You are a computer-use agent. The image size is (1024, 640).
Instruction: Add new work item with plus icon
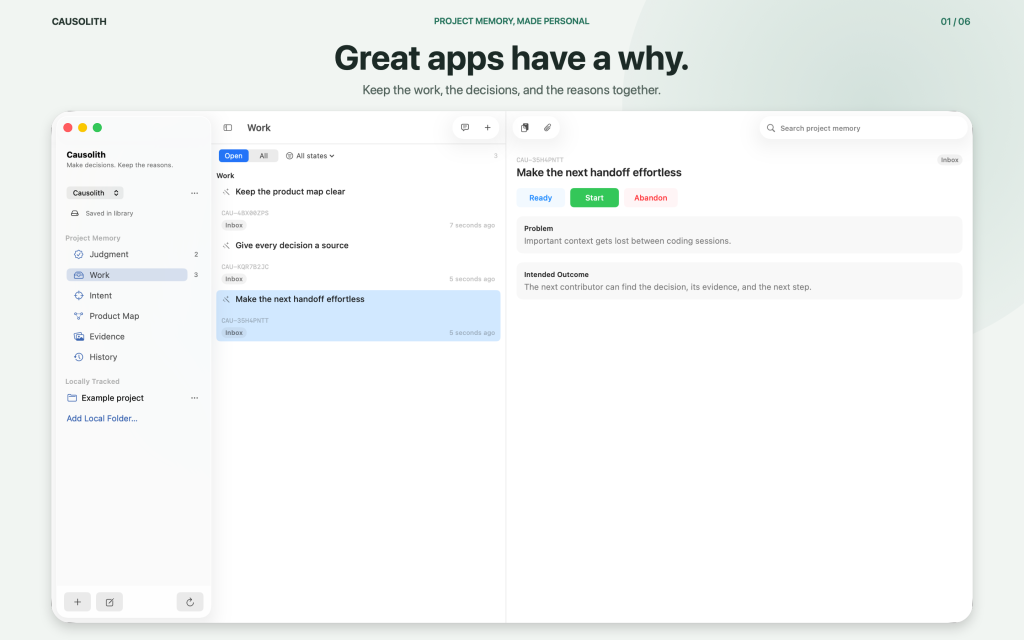(x=487, y=127)
